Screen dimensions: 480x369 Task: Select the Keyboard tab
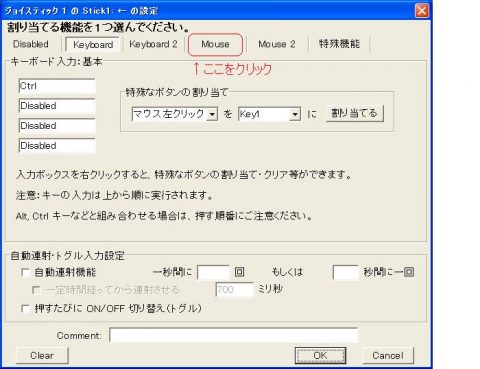(x=93, y=45)
